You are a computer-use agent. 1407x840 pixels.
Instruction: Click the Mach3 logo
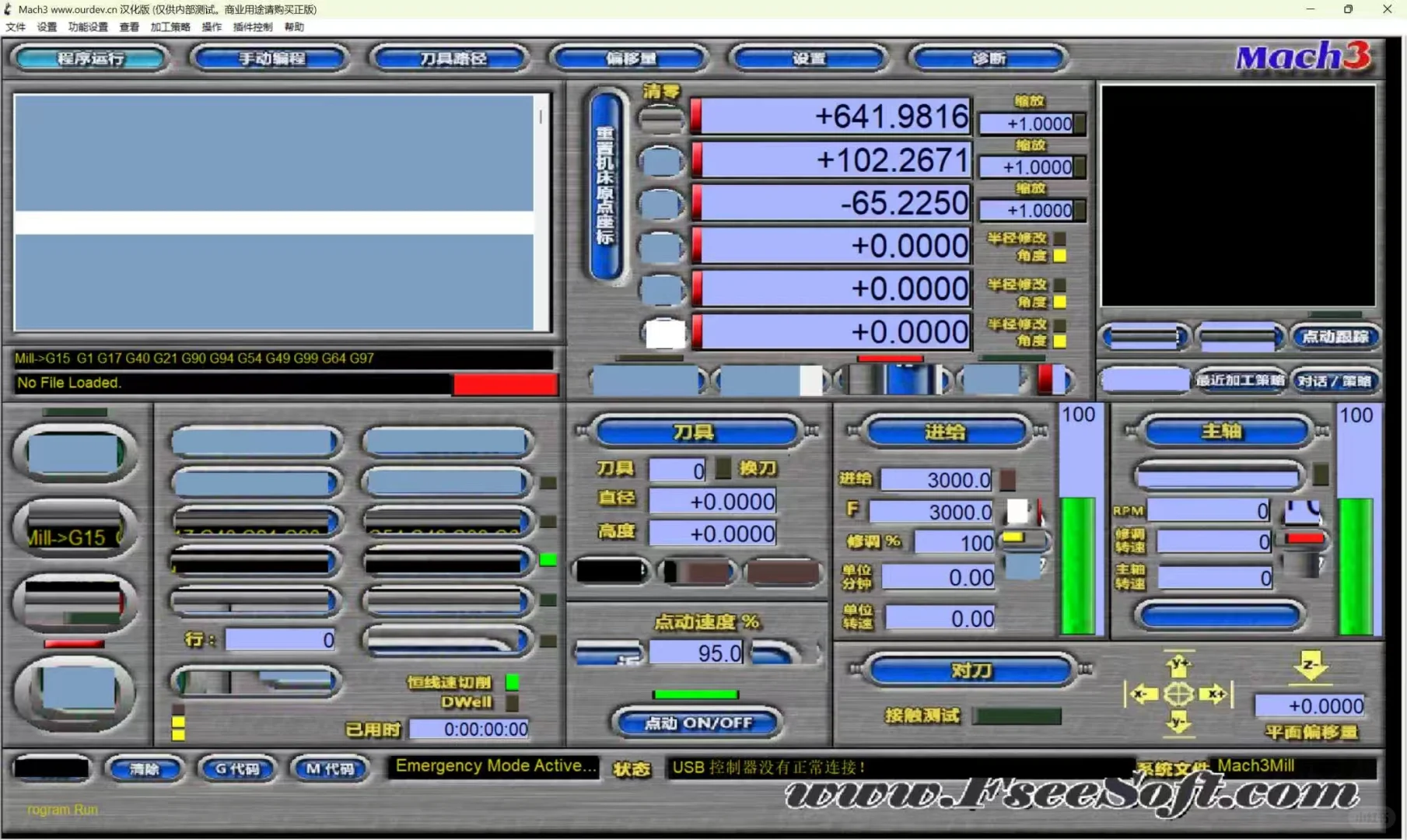pyautogui.click(x=1303, y=57)
